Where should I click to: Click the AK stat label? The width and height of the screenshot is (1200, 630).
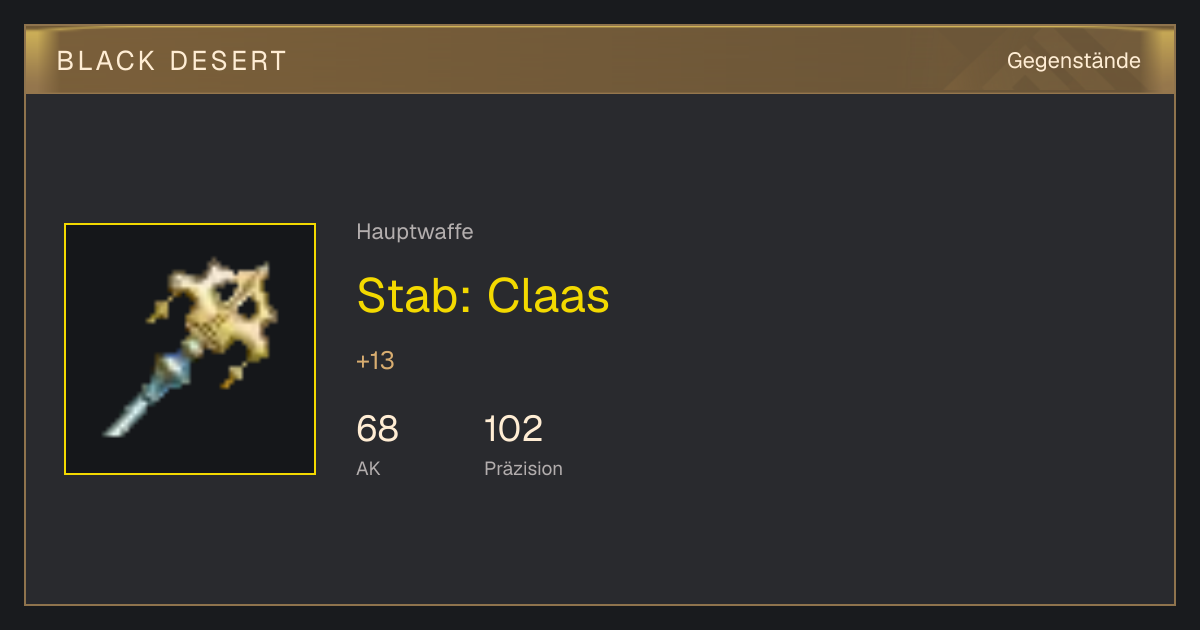click(x=368, y=468)
